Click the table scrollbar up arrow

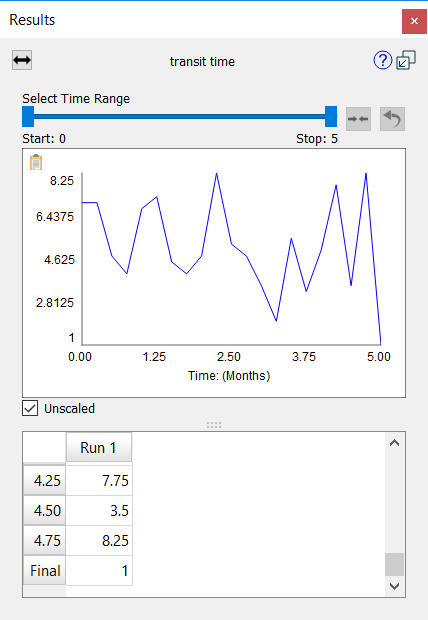(394, 443)
